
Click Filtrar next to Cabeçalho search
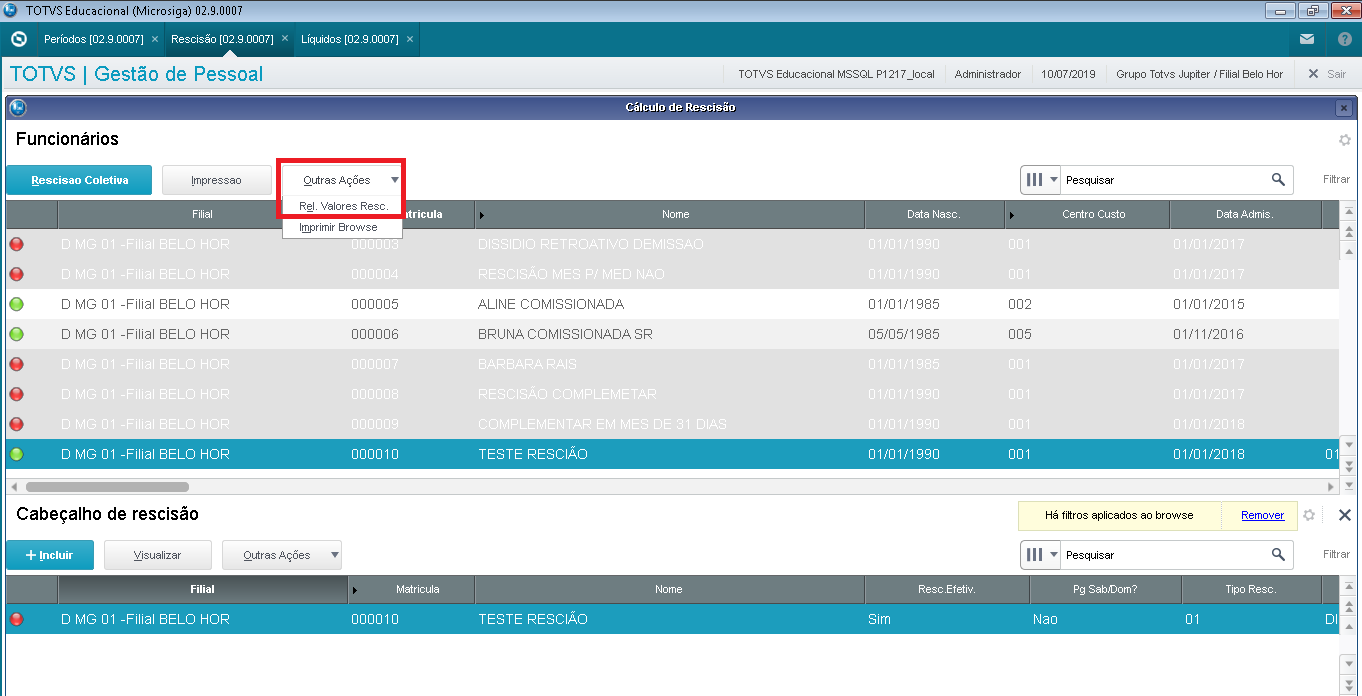(x=1336, y=554)
